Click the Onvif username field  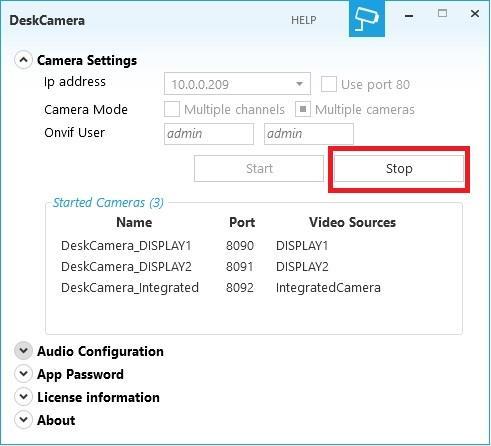(x=209, y=134)
